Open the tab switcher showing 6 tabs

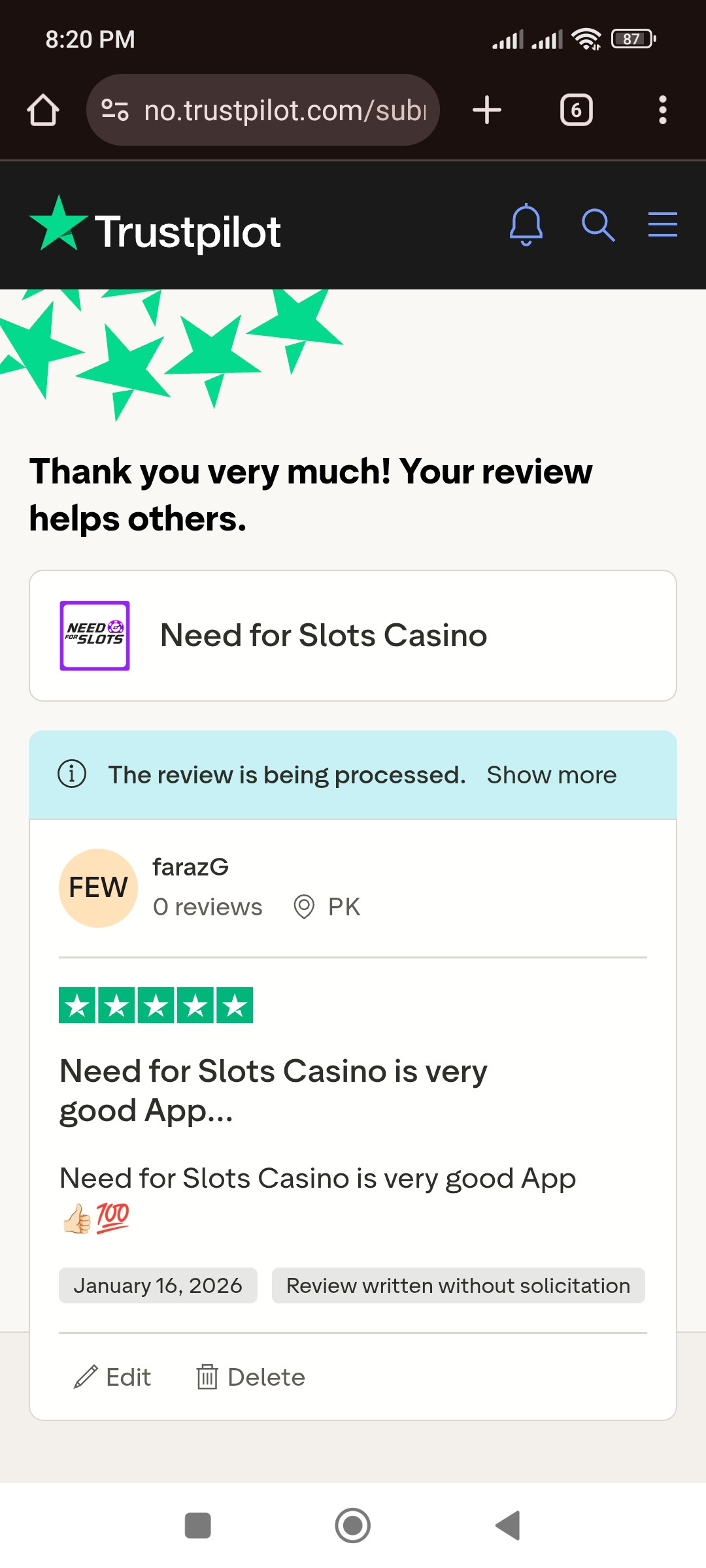pyautogui.click(x=576, y=110)
